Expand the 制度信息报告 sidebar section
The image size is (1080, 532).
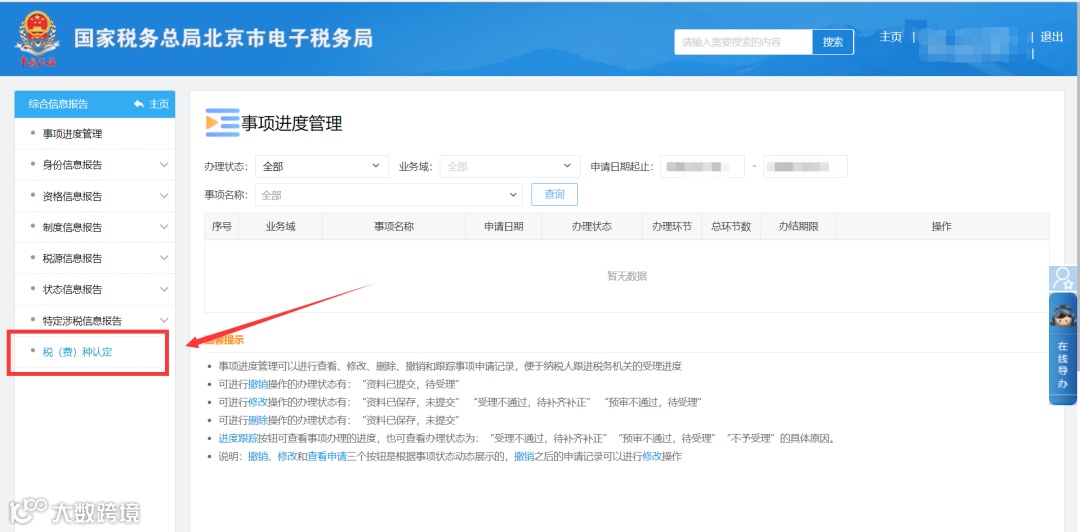click(95, 227)
